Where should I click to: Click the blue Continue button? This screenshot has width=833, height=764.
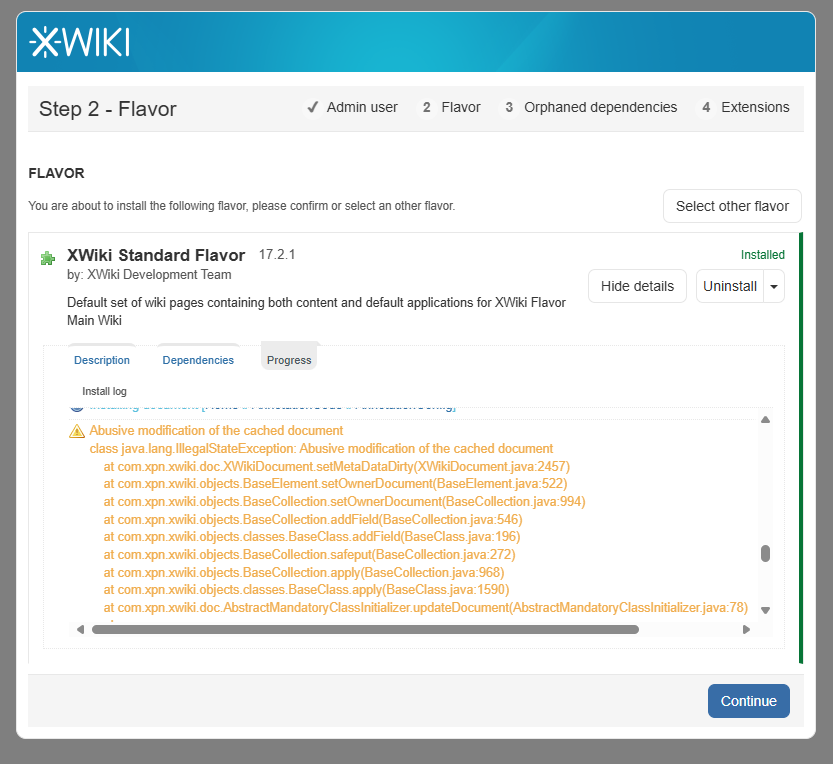click(749, 701)
